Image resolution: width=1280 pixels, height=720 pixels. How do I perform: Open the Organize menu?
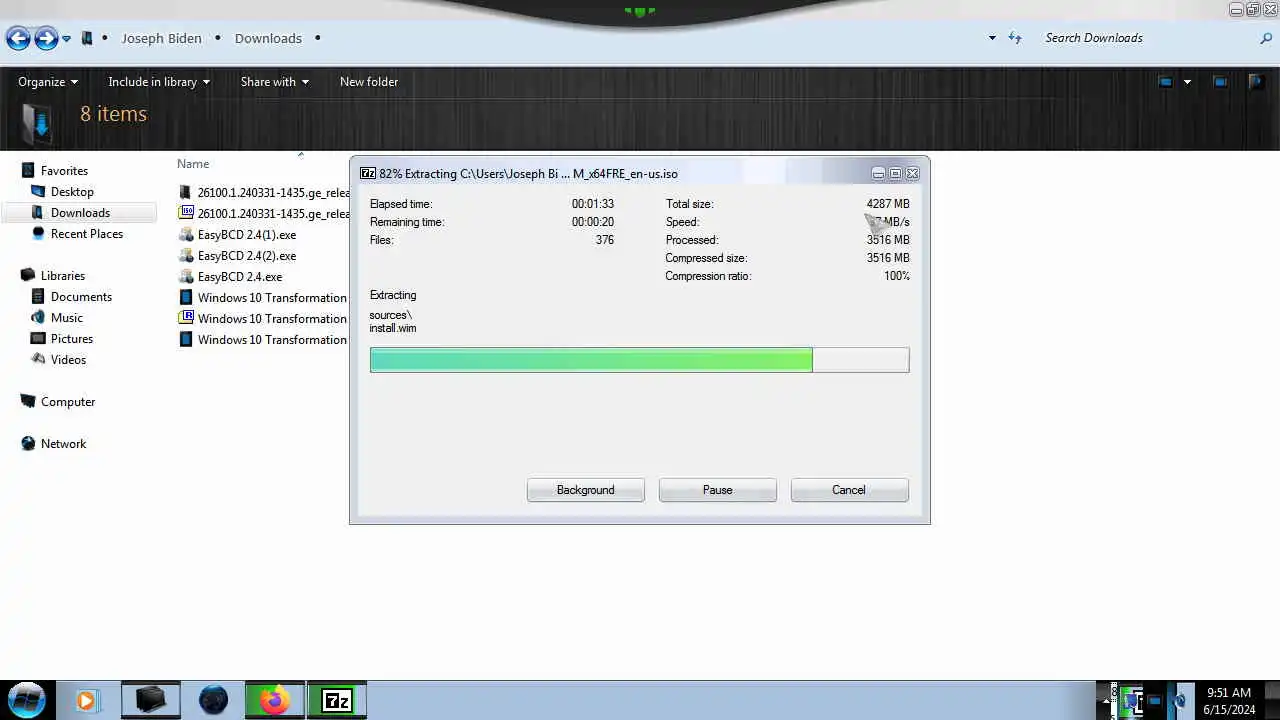point(48,82)
